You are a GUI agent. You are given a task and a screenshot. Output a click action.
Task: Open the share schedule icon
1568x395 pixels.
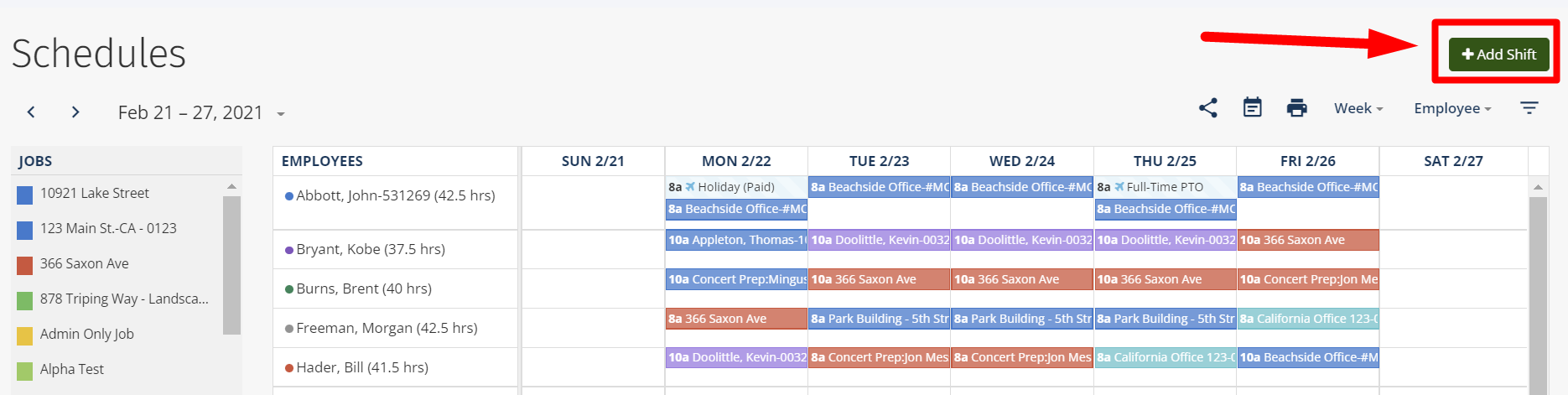point(1208,108)
